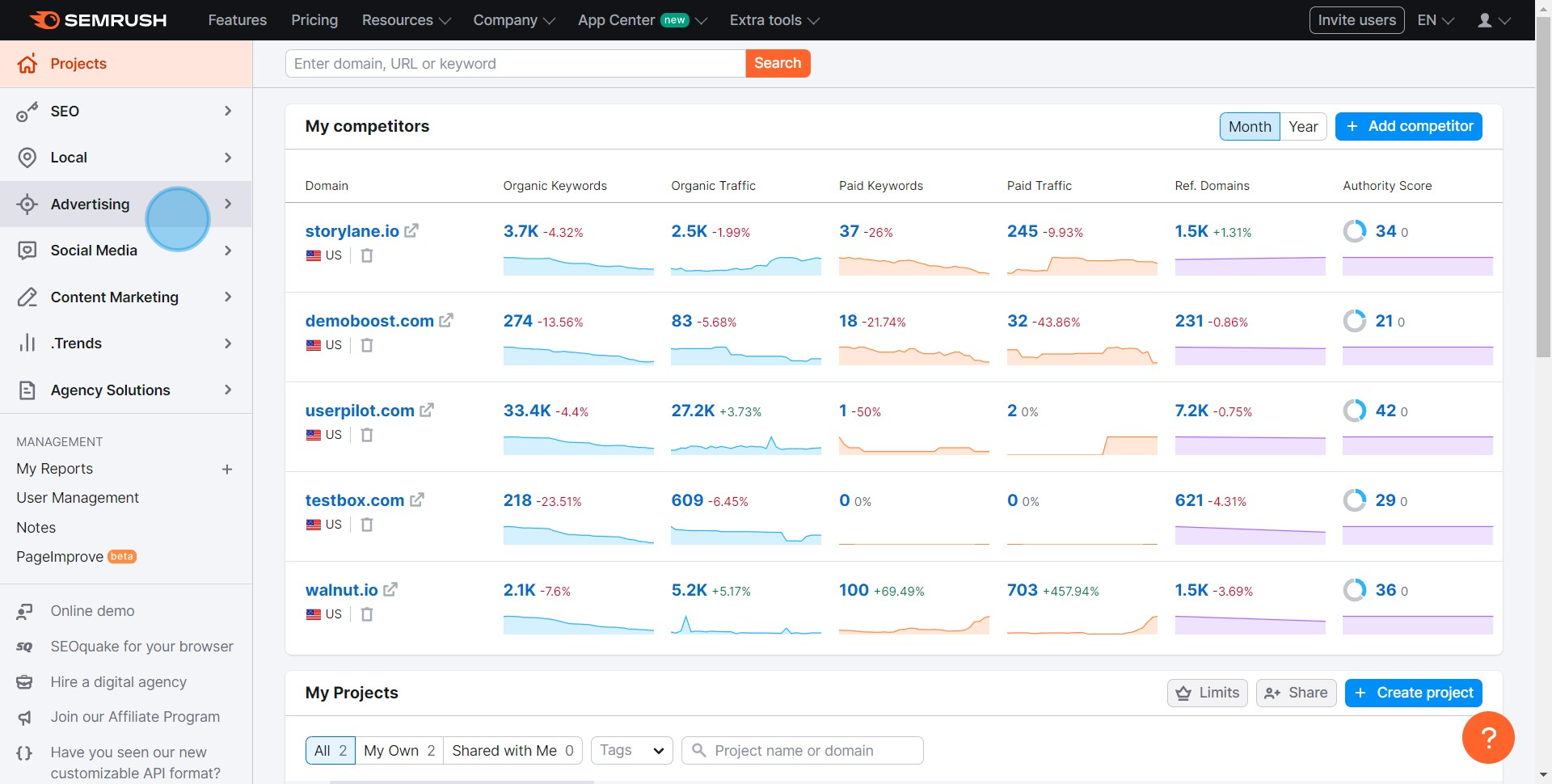Open the Tags dropdown
The image size is (1552, 784).
click(x=631, y=751)
